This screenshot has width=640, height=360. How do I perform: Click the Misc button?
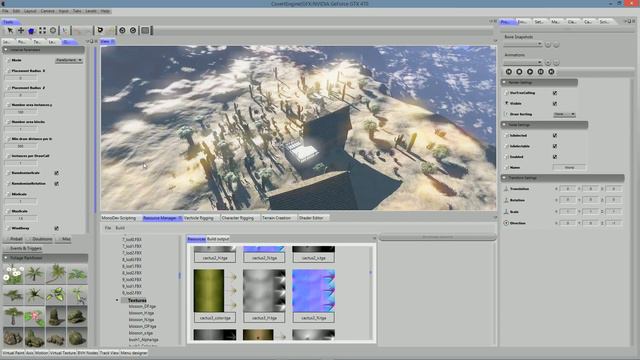tap(64, 239)
